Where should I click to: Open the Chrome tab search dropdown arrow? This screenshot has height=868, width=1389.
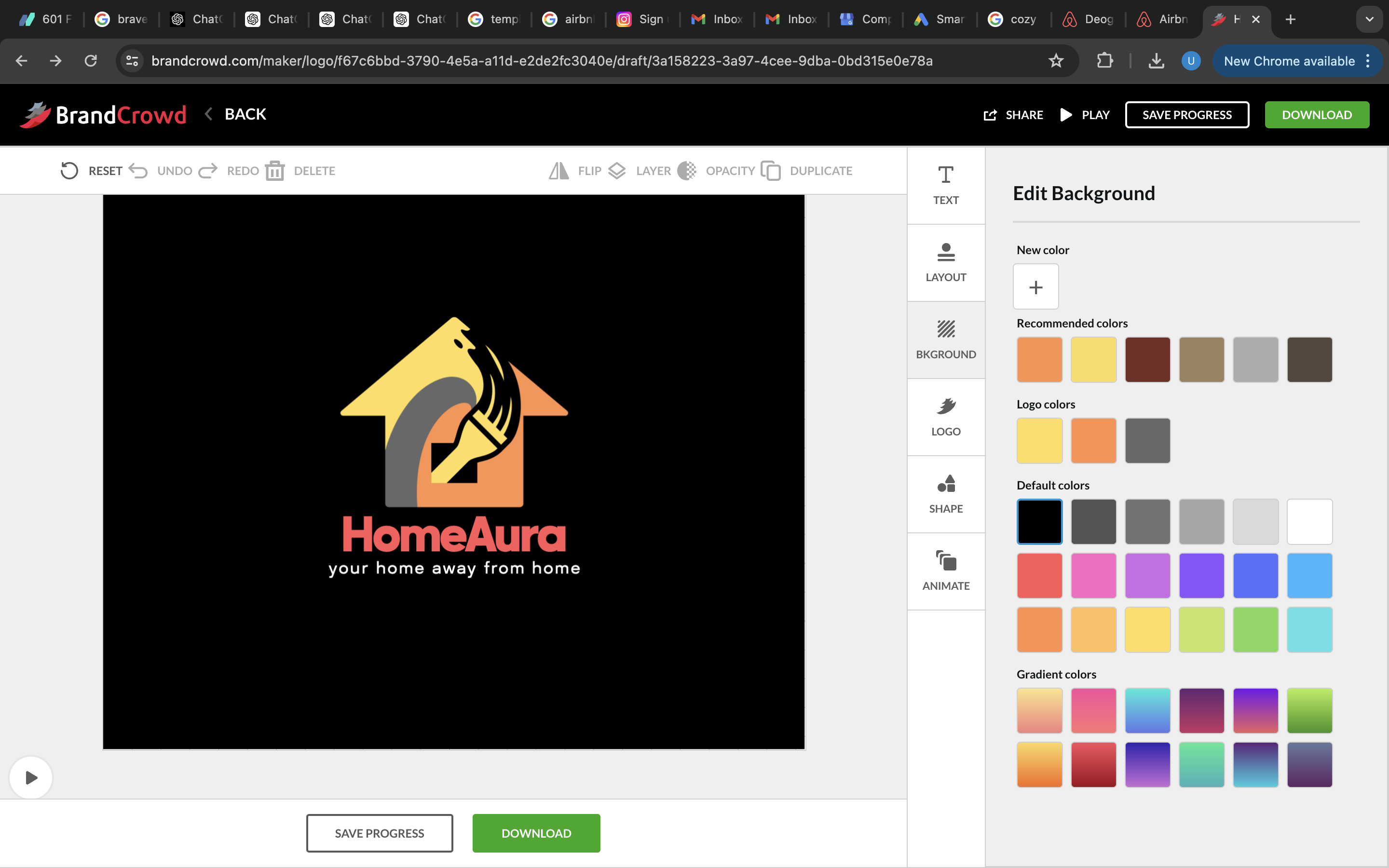tap(1370, 19)
